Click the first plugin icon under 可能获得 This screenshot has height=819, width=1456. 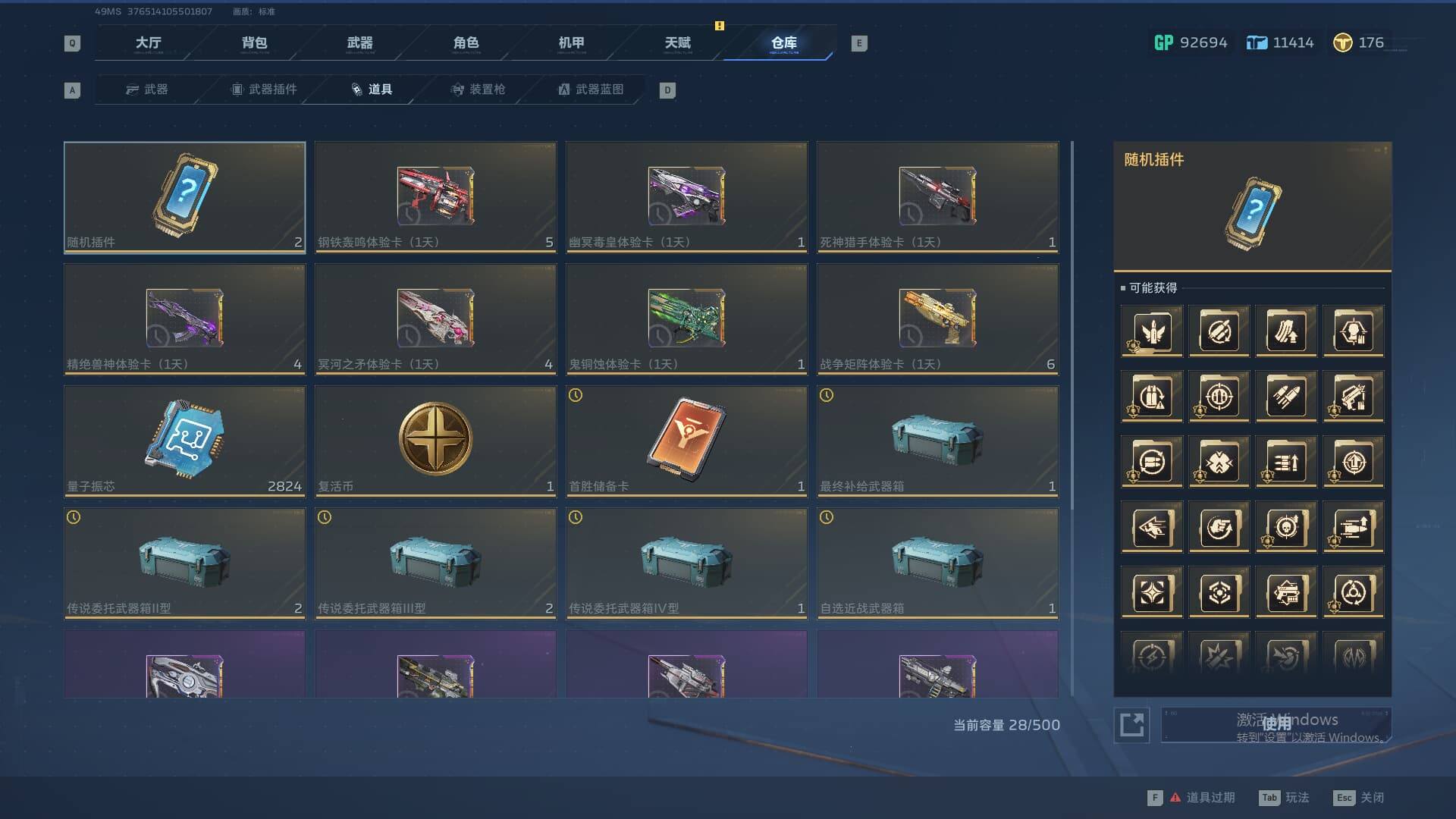point(1152,331)
